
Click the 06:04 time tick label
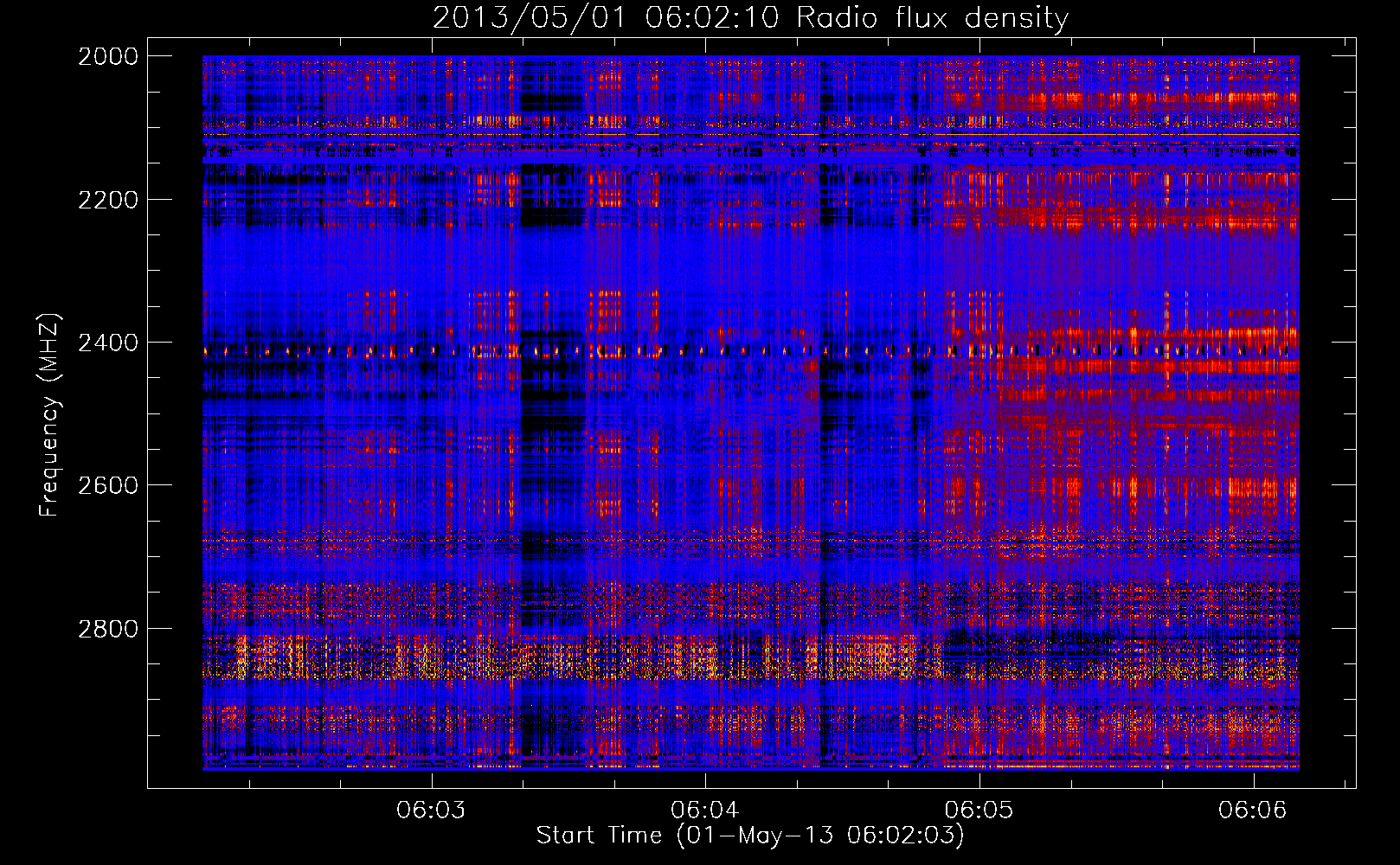[705, 810]
